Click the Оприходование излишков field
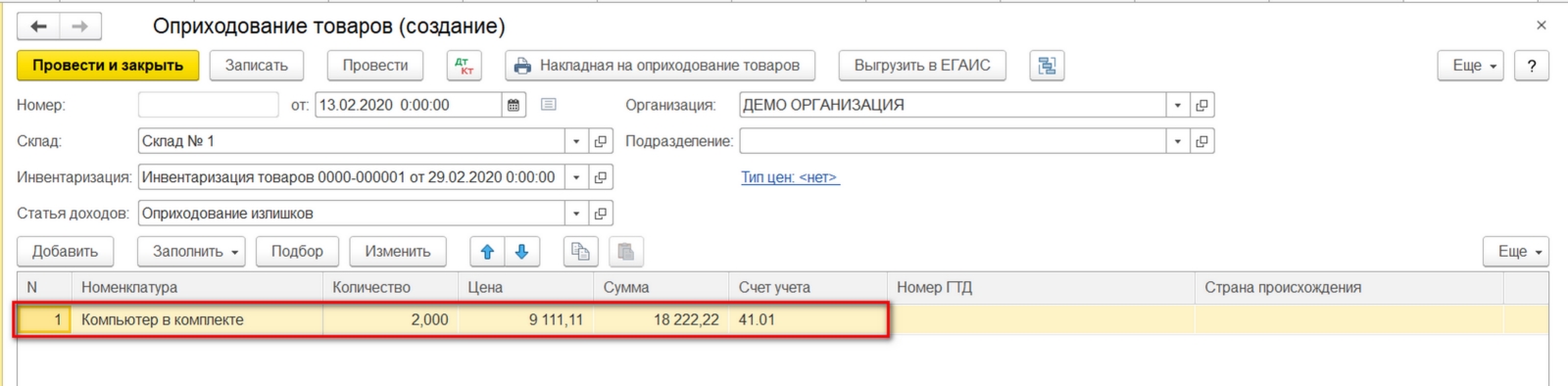 pos(351,214)
